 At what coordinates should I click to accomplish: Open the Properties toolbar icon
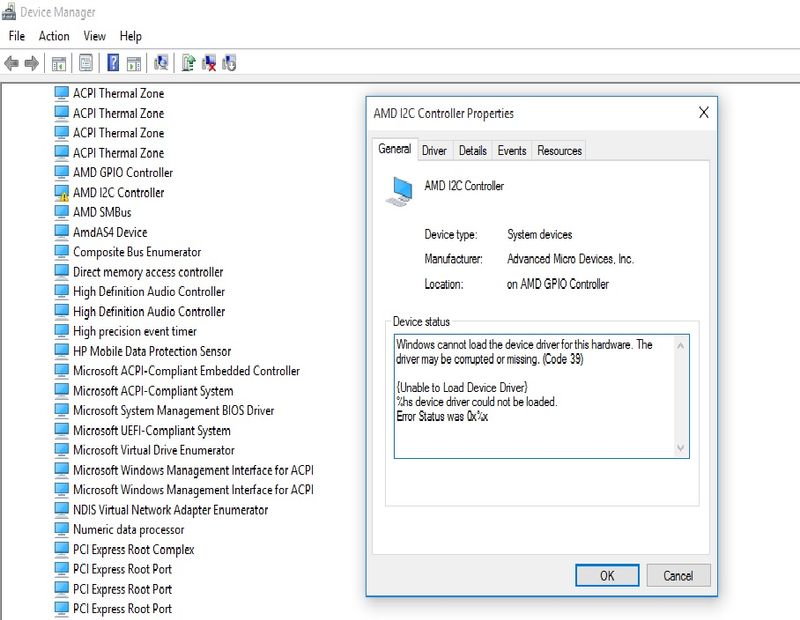[x=86, y=63]
